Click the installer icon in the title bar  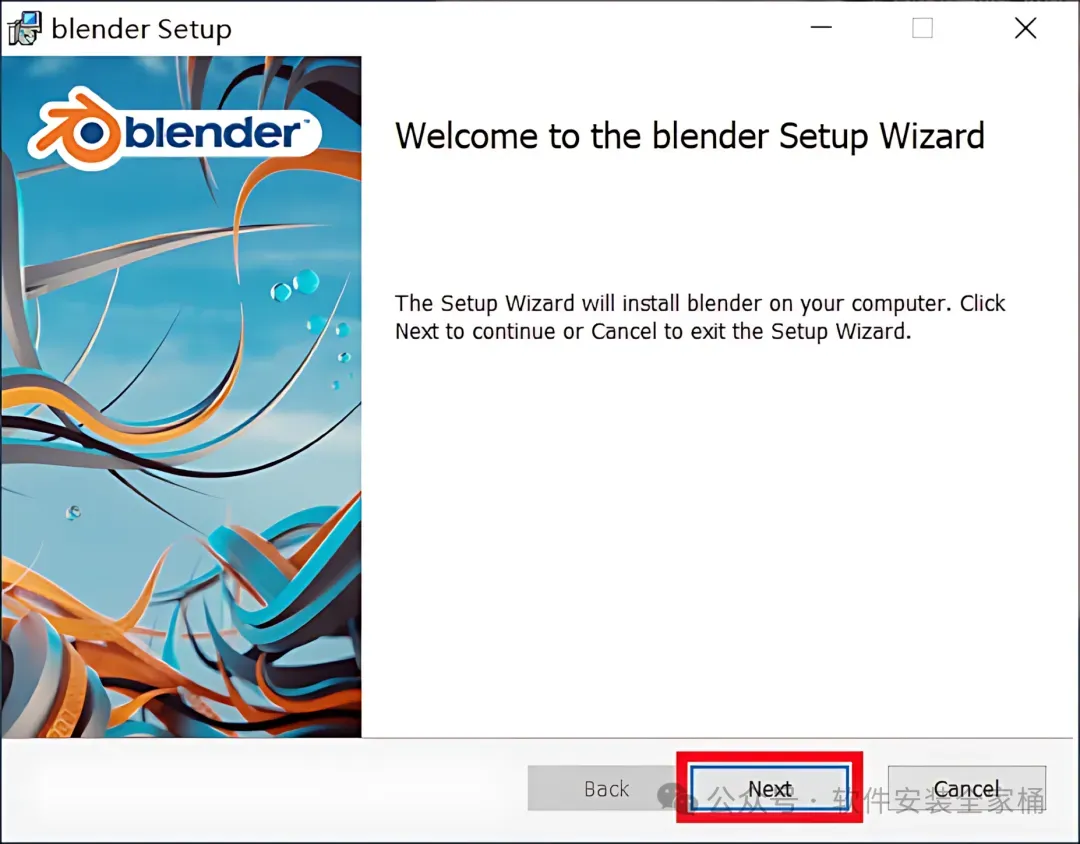click(x=25, y=28)
